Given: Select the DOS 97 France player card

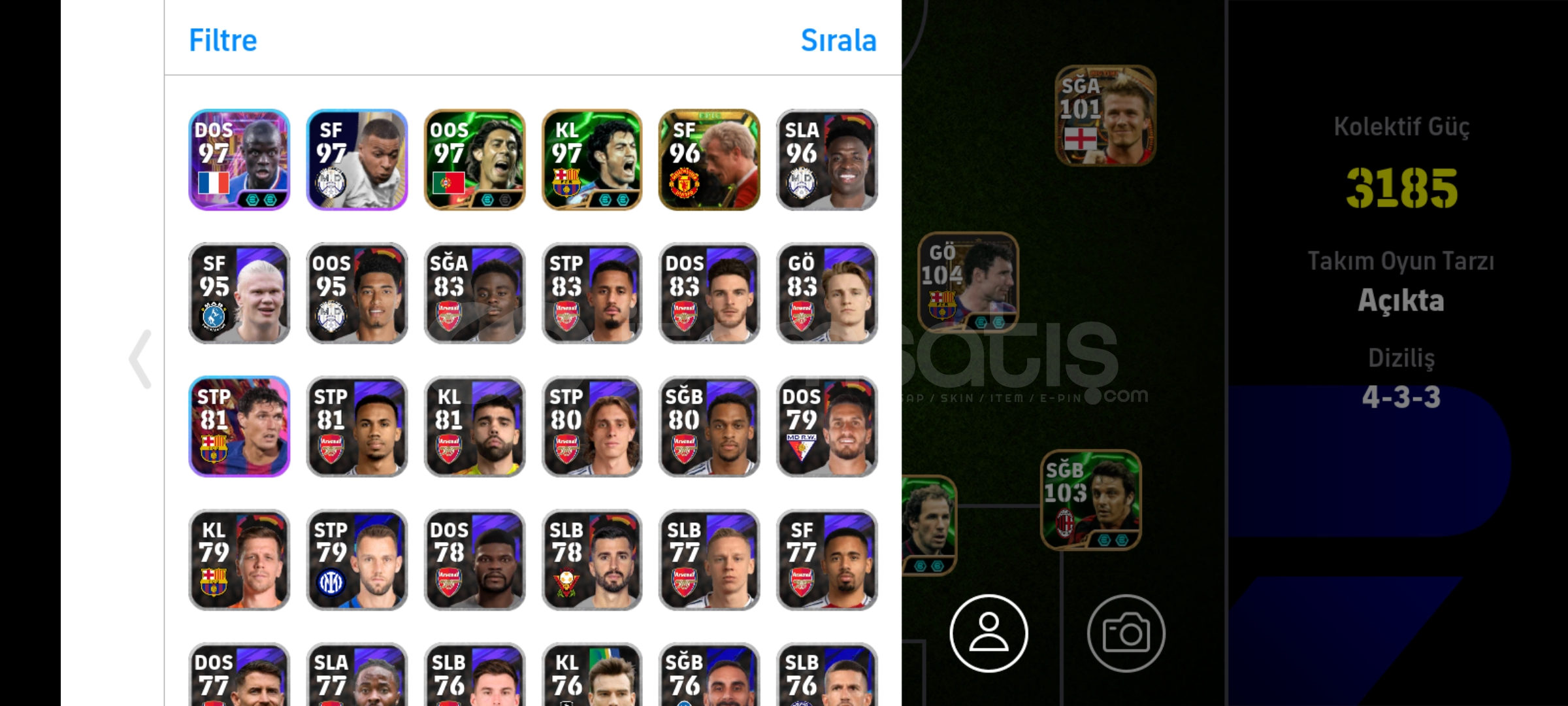Looking at the screenshot, I should [239, 160].
